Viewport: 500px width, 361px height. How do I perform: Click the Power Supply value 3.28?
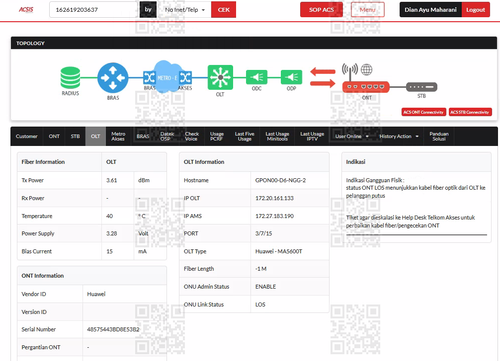pos(111,234)
